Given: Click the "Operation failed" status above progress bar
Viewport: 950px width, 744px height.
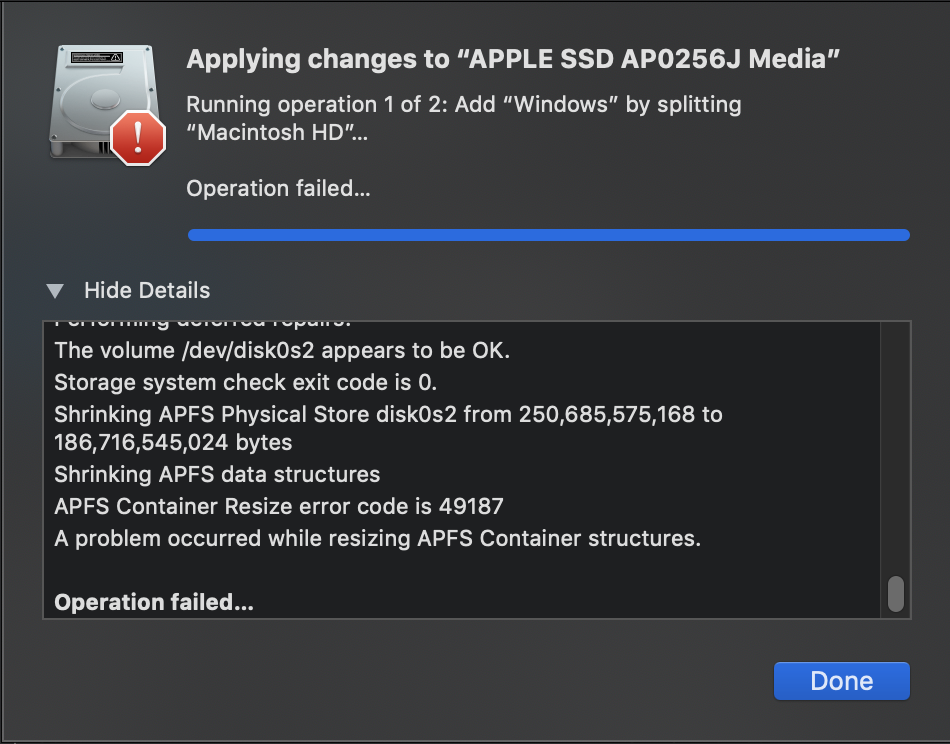Looking at the screenshot, I should click(278, 188).
